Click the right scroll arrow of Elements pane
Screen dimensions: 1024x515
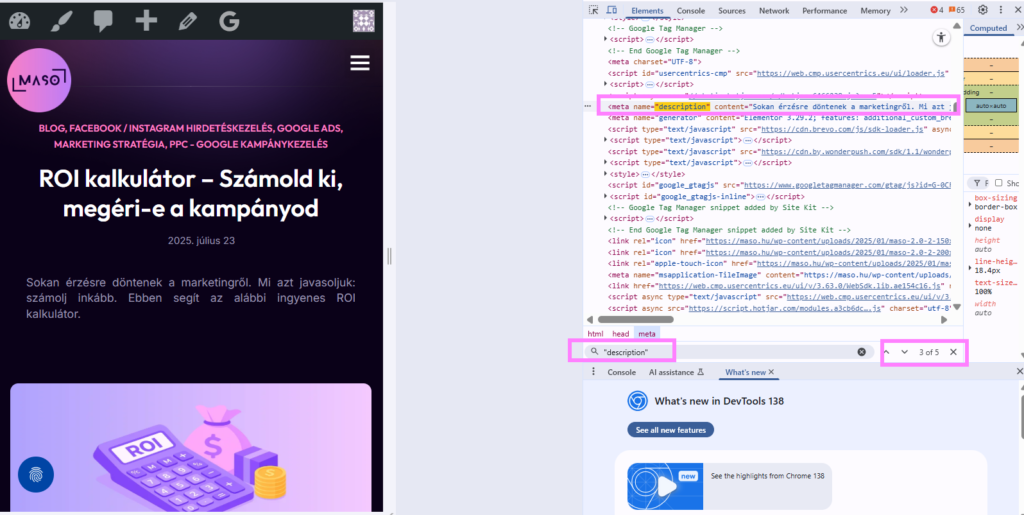tap(944, 320)
